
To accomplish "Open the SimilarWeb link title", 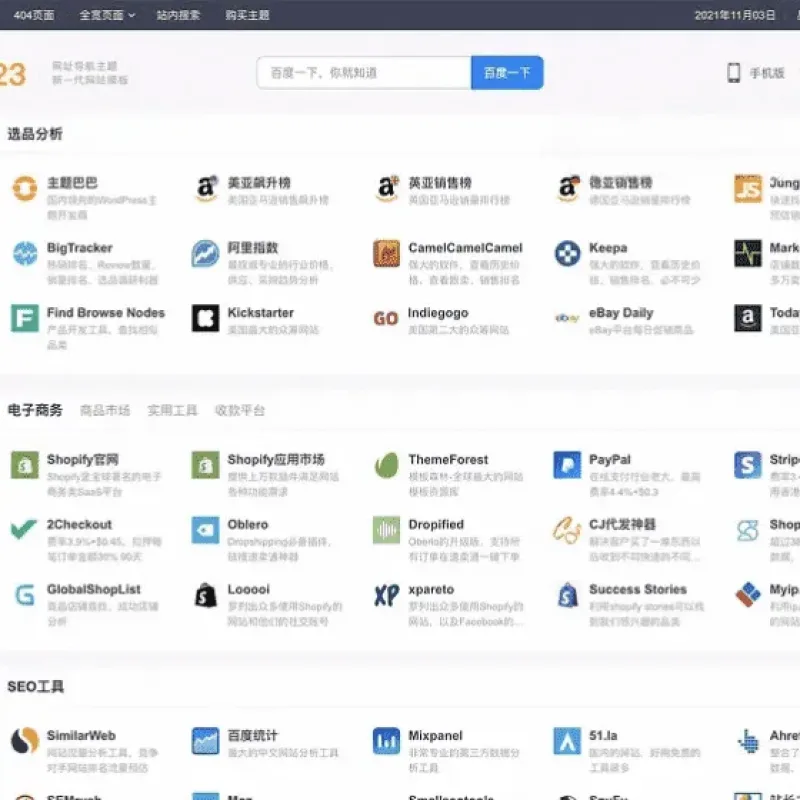I will (81, 736).
